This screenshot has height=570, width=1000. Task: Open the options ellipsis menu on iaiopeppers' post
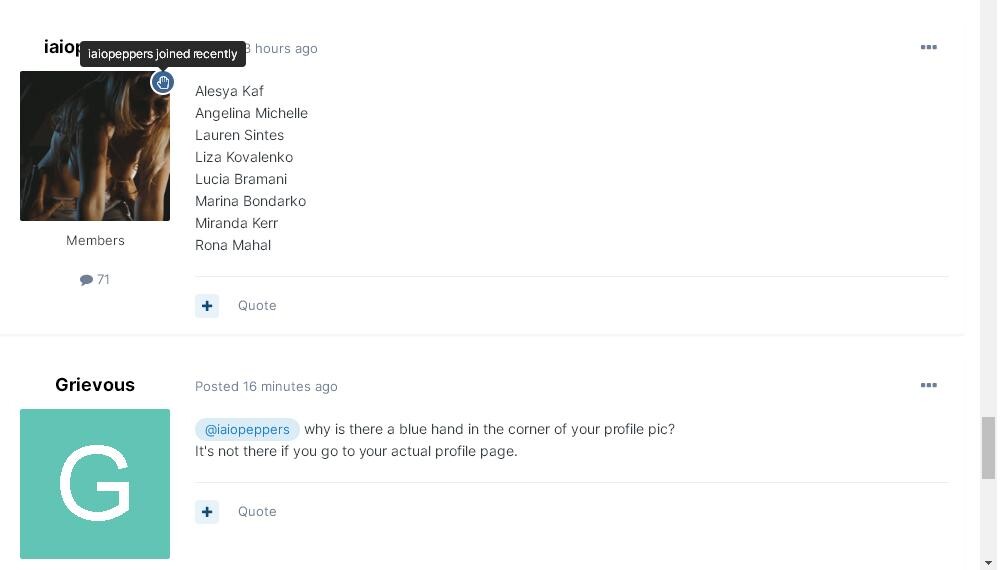coord(929,47)
